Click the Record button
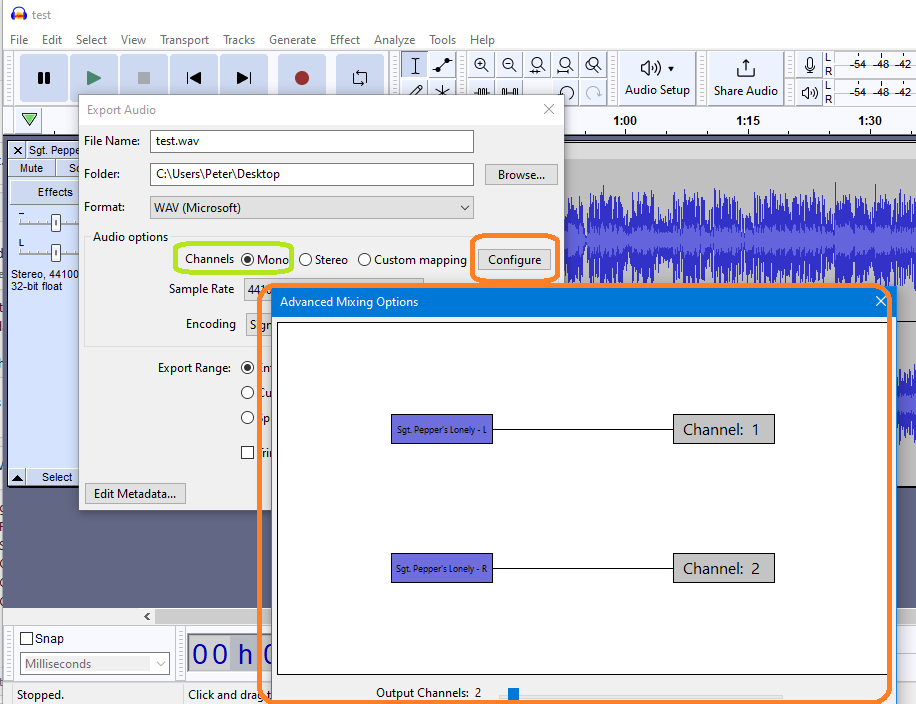 click(301, 76)
